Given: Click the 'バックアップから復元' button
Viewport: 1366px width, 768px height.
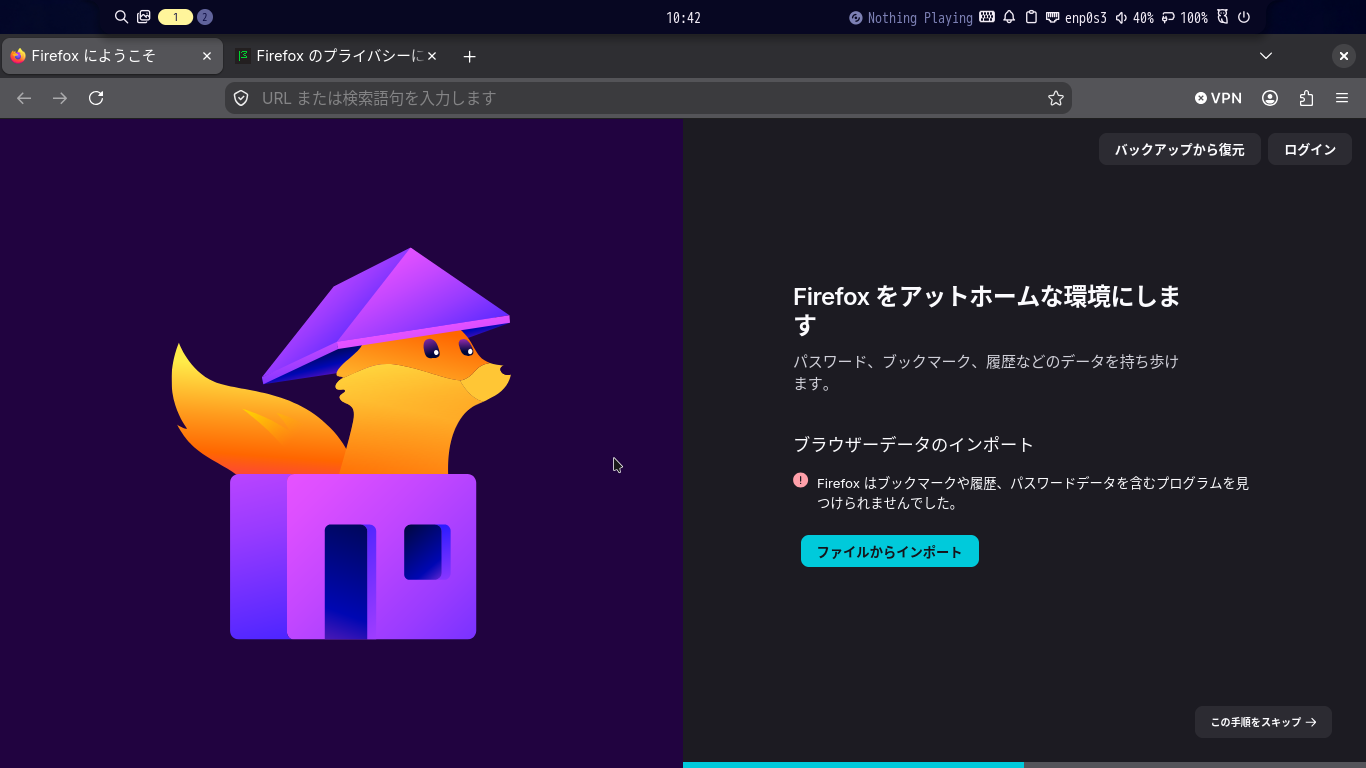Looking at the screenshot, I should pyautogui.click(x=1180, y=149).
